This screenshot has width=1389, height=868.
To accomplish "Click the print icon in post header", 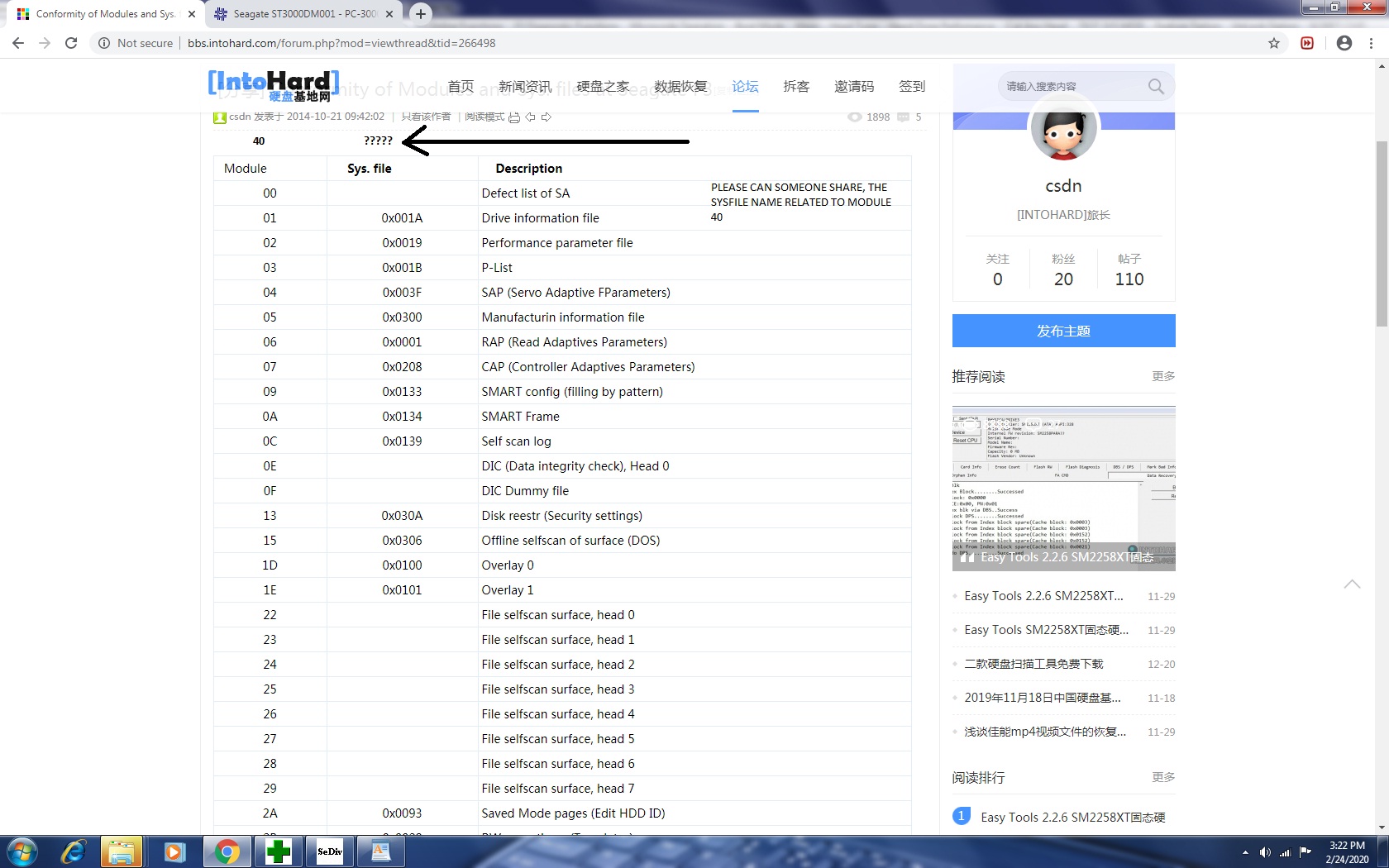I will (x=514, y=117).
